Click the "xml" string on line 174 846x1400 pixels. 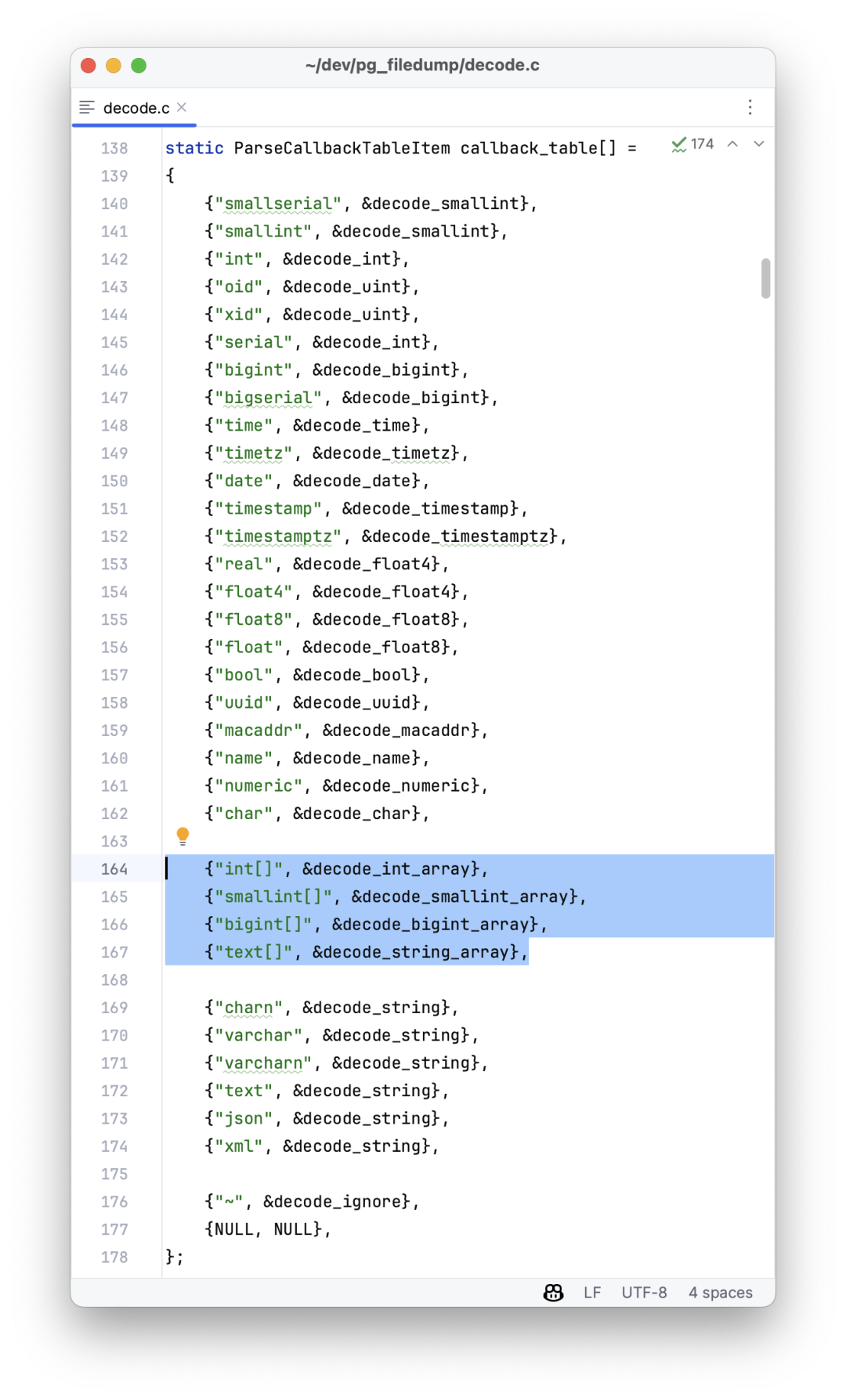(x=239, y=1146)
